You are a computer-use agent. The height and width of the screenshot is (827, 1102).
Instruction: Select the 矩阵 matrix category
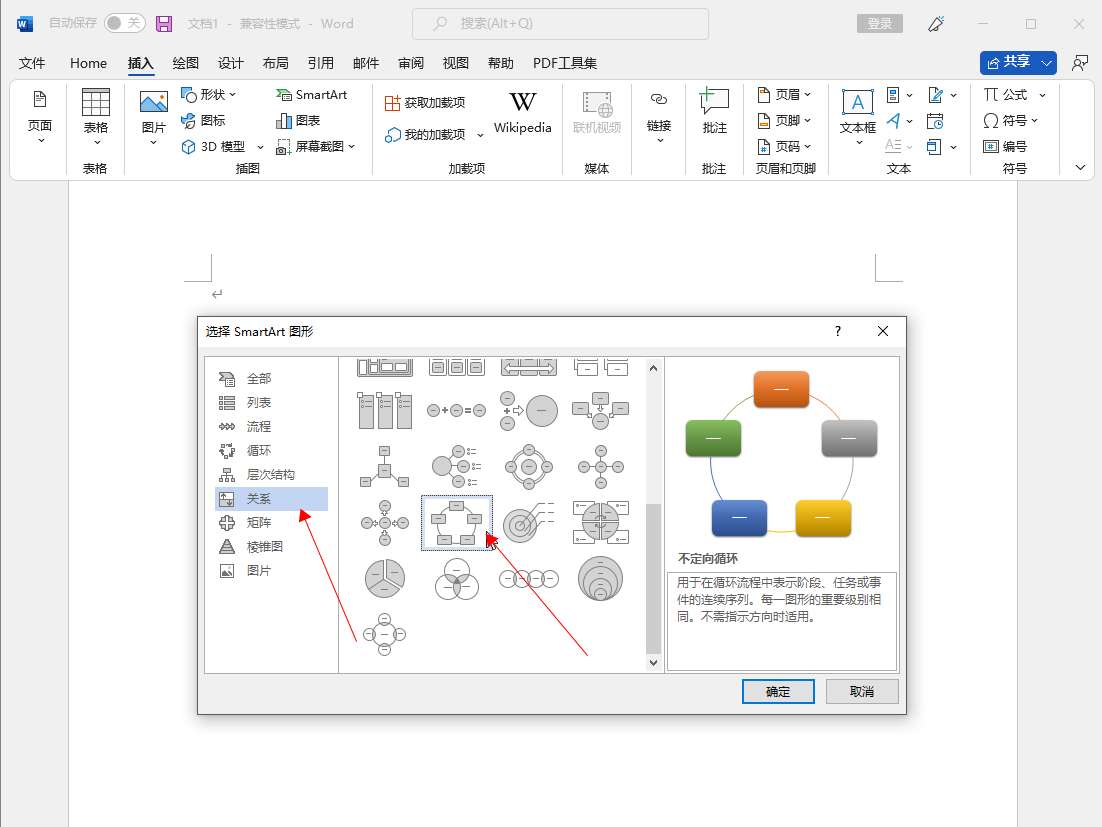[271, 523]
